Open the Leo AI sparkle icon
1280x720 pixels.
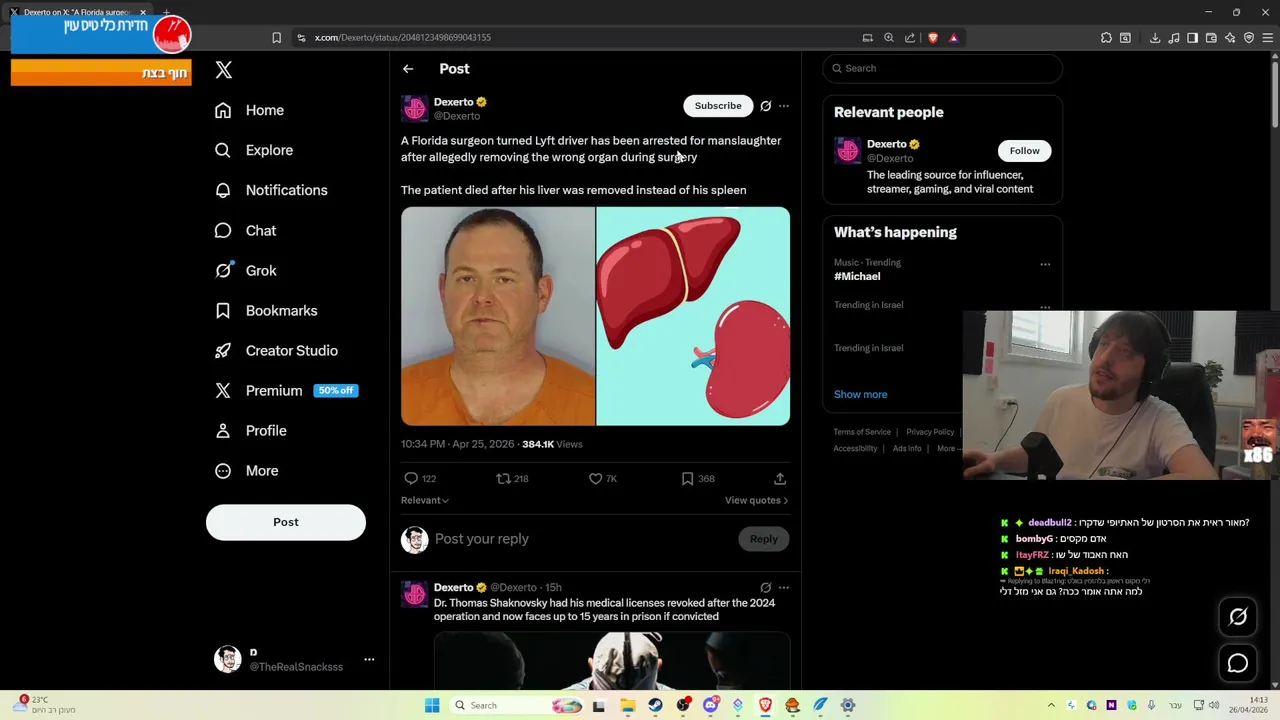(x=1230, y=38)
